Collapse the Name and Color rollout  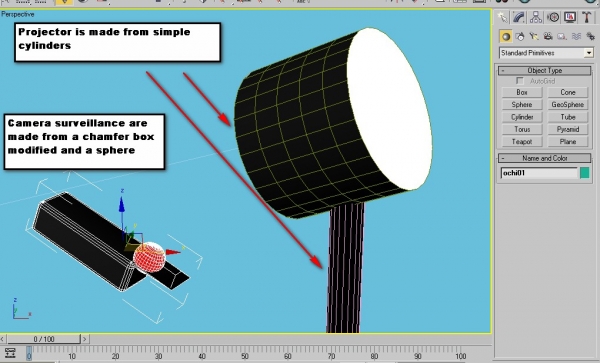(545, 158)
